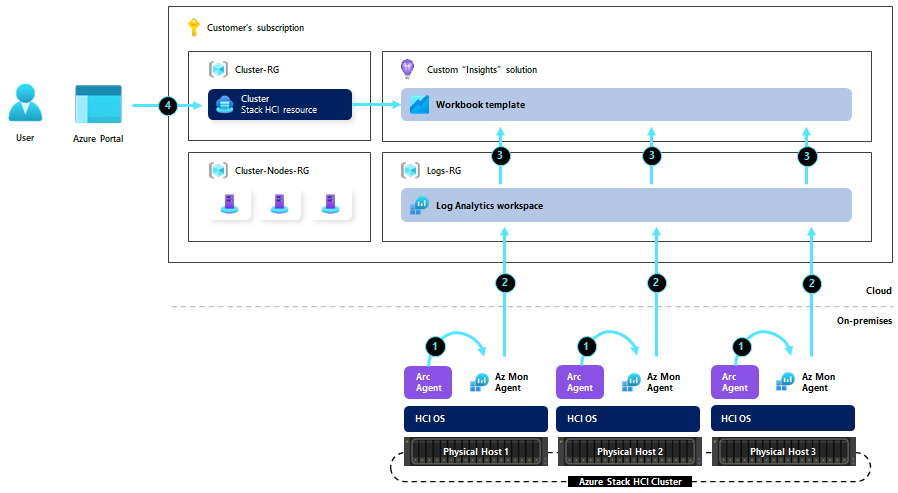Select the Log Analytics workspace bar
Viewport: 898px width, 493px height.
[x=626, y=205]
